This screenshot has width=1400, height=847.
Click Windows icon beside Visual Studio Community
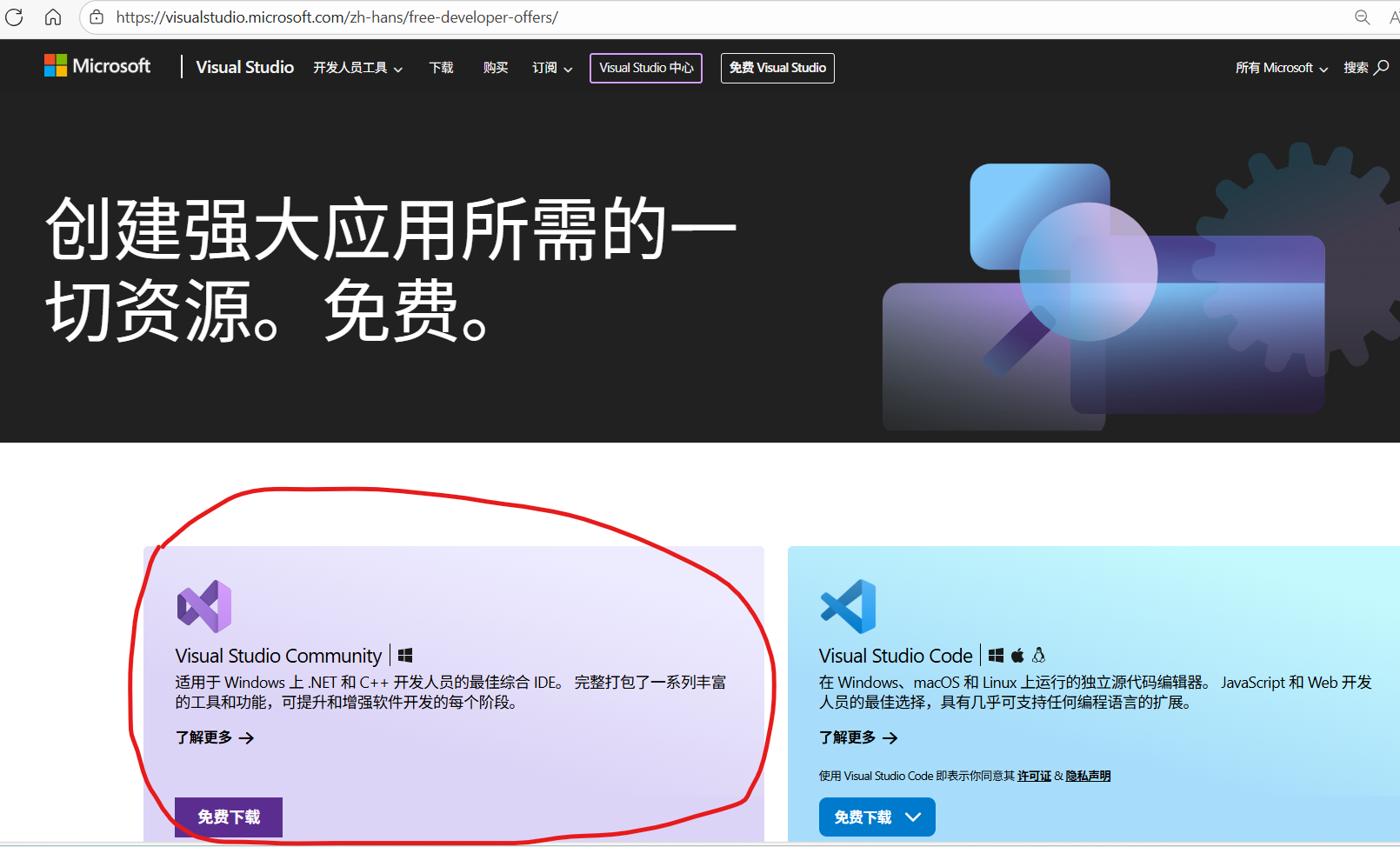405,656
